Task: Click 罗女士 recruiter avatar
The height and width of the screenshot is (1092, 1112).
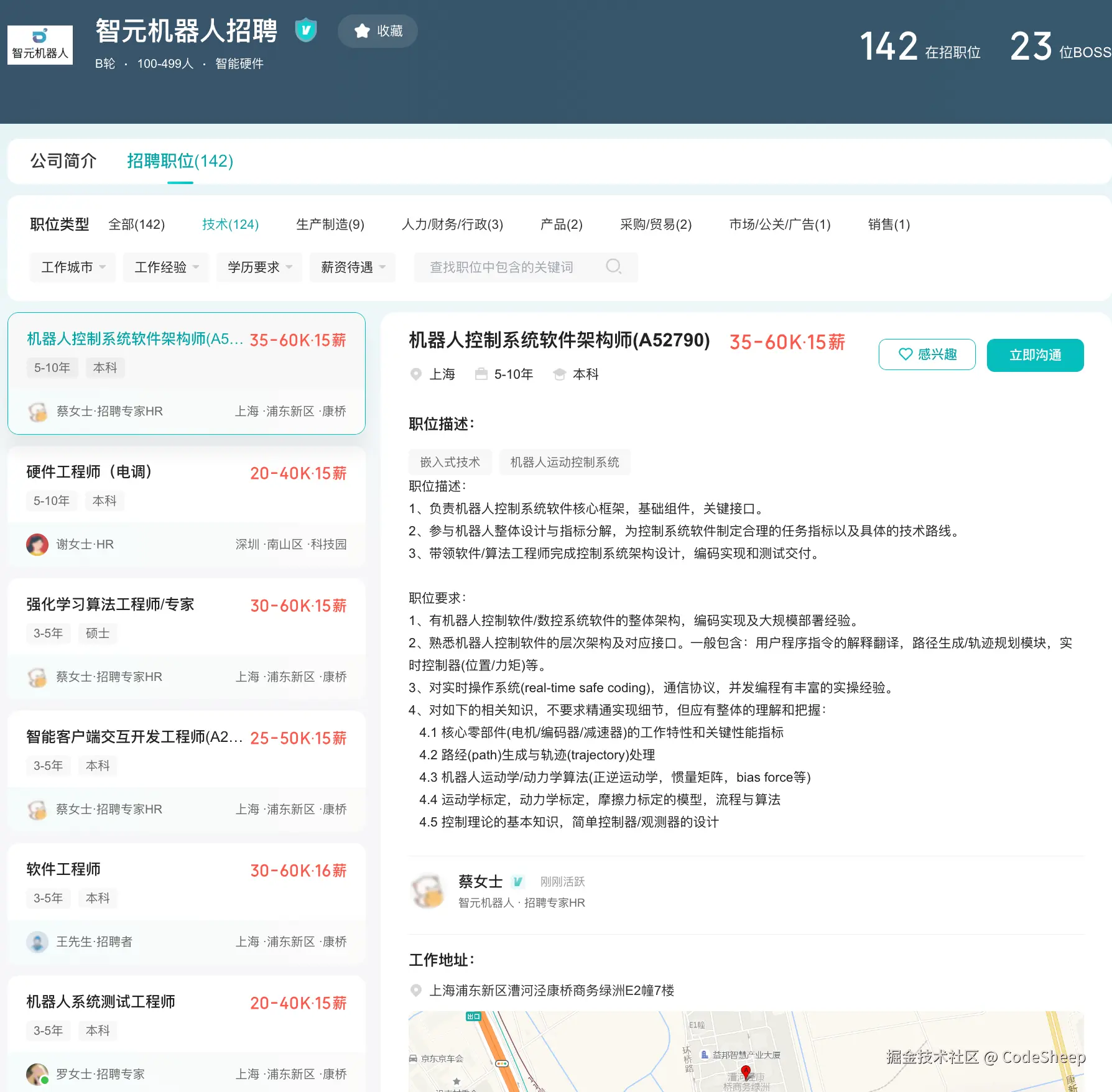Action: [37, 1075]
